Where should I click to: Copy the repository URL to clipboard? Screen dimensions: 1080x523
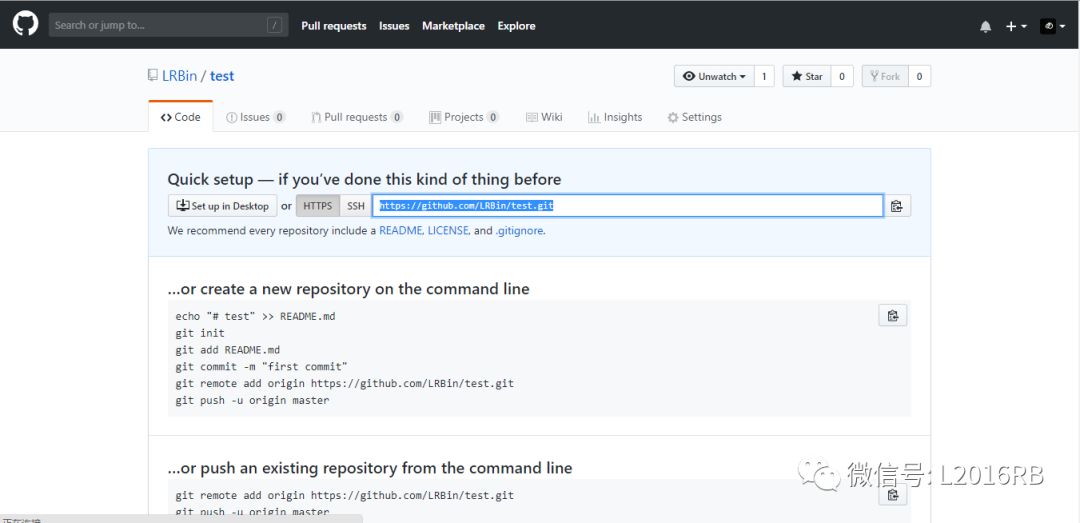[x=896, y=206]
